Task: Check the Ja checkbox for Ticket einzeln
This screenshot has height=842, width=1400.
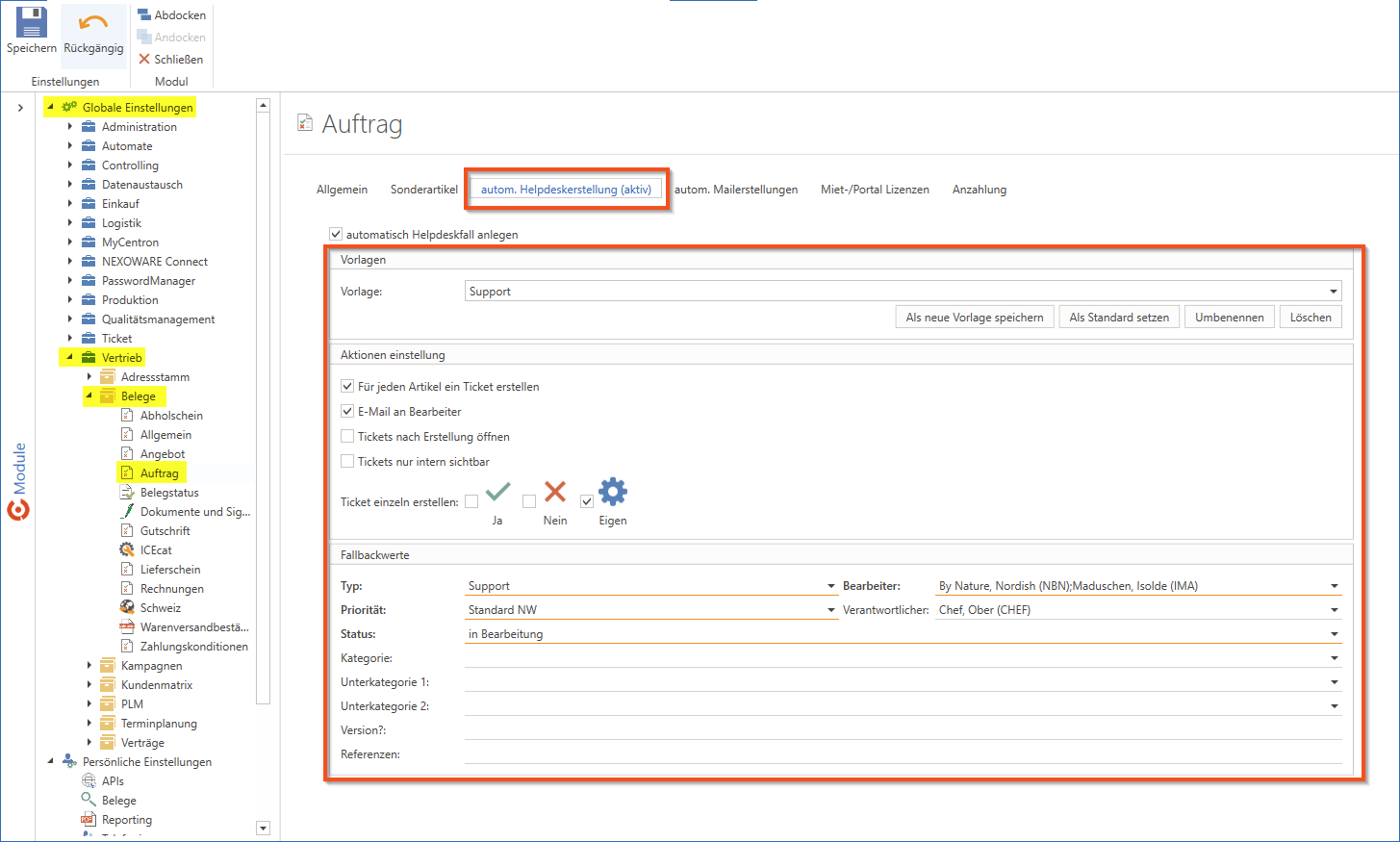Action: point(471,501)
